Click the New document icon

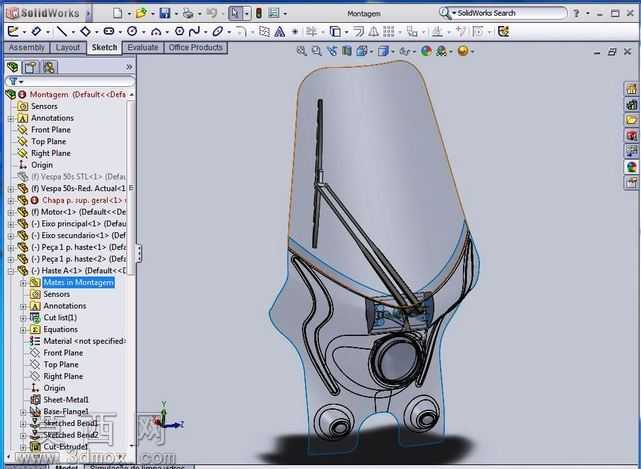(x=117, y=13)
